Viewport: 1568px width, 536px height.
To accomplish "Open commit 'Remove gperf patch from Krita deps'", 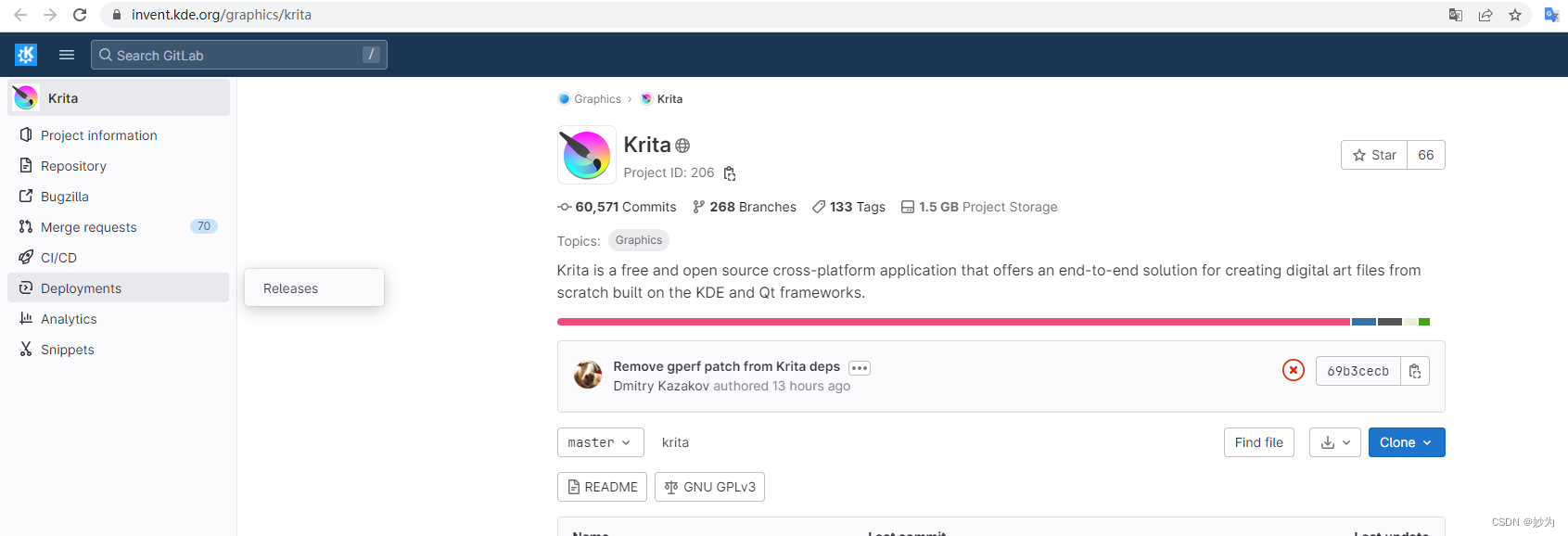I will point(726,366).
